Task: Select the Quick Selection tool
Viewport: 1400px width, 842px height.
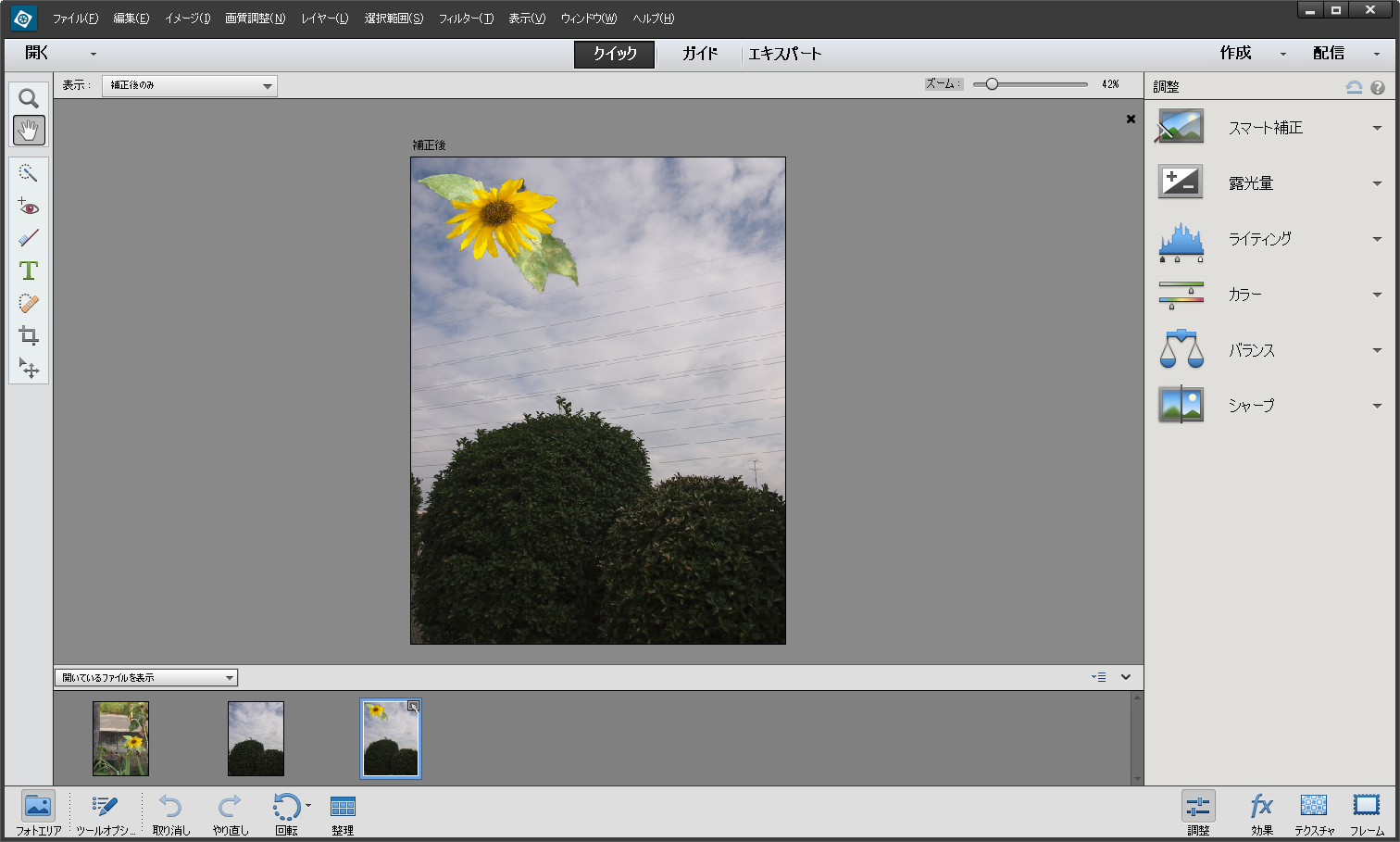Action: (x=28, y=172)
